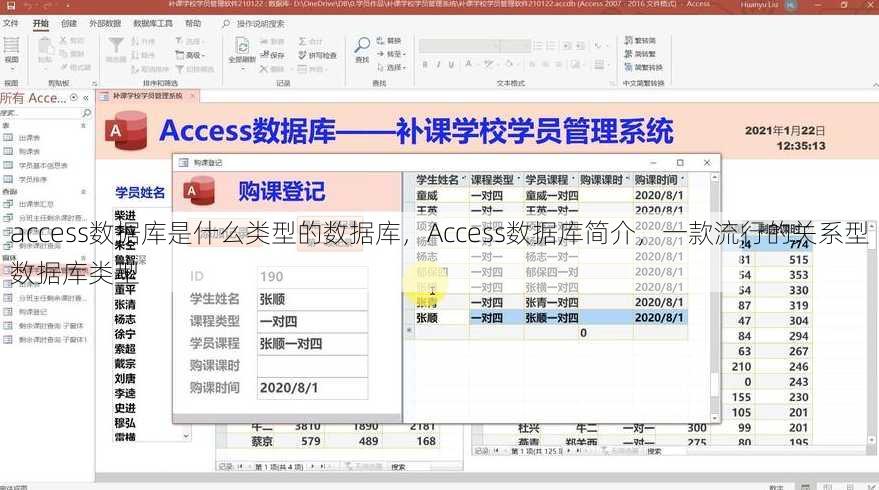Click the 课程类型 field showing 一对四

[312, 322]
